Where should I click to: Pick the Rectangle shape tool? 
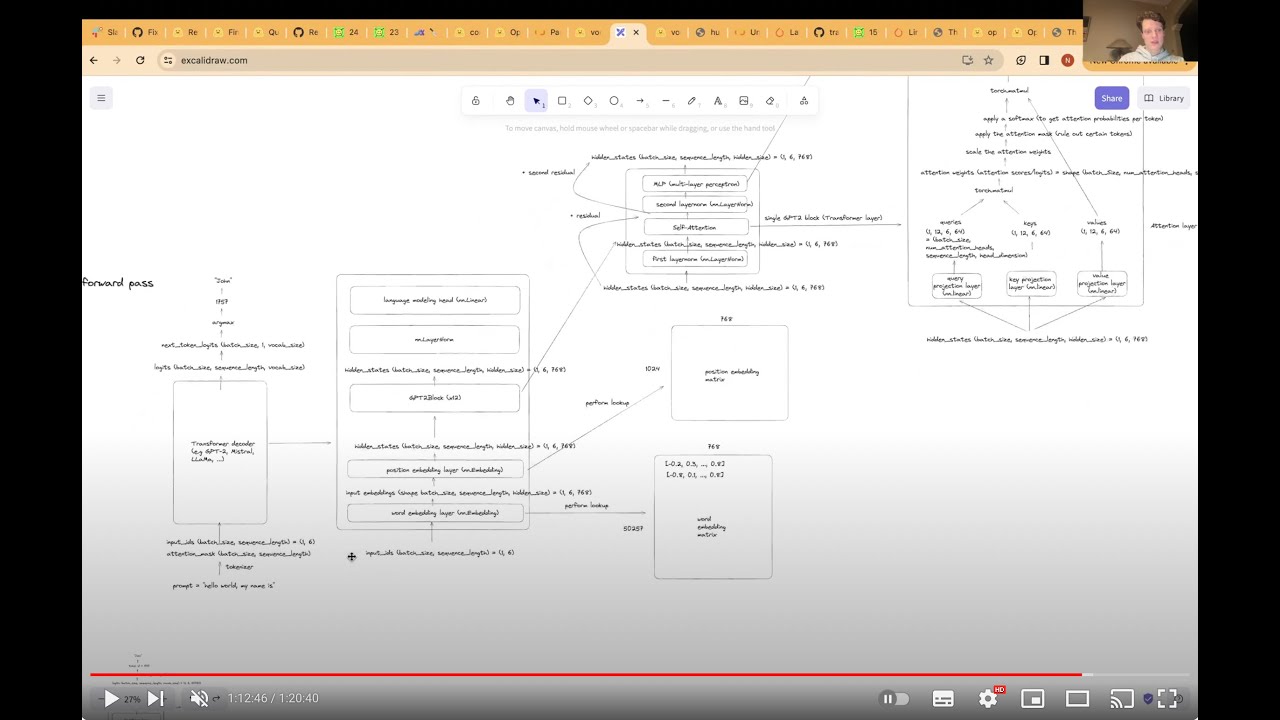coord(562,101)
